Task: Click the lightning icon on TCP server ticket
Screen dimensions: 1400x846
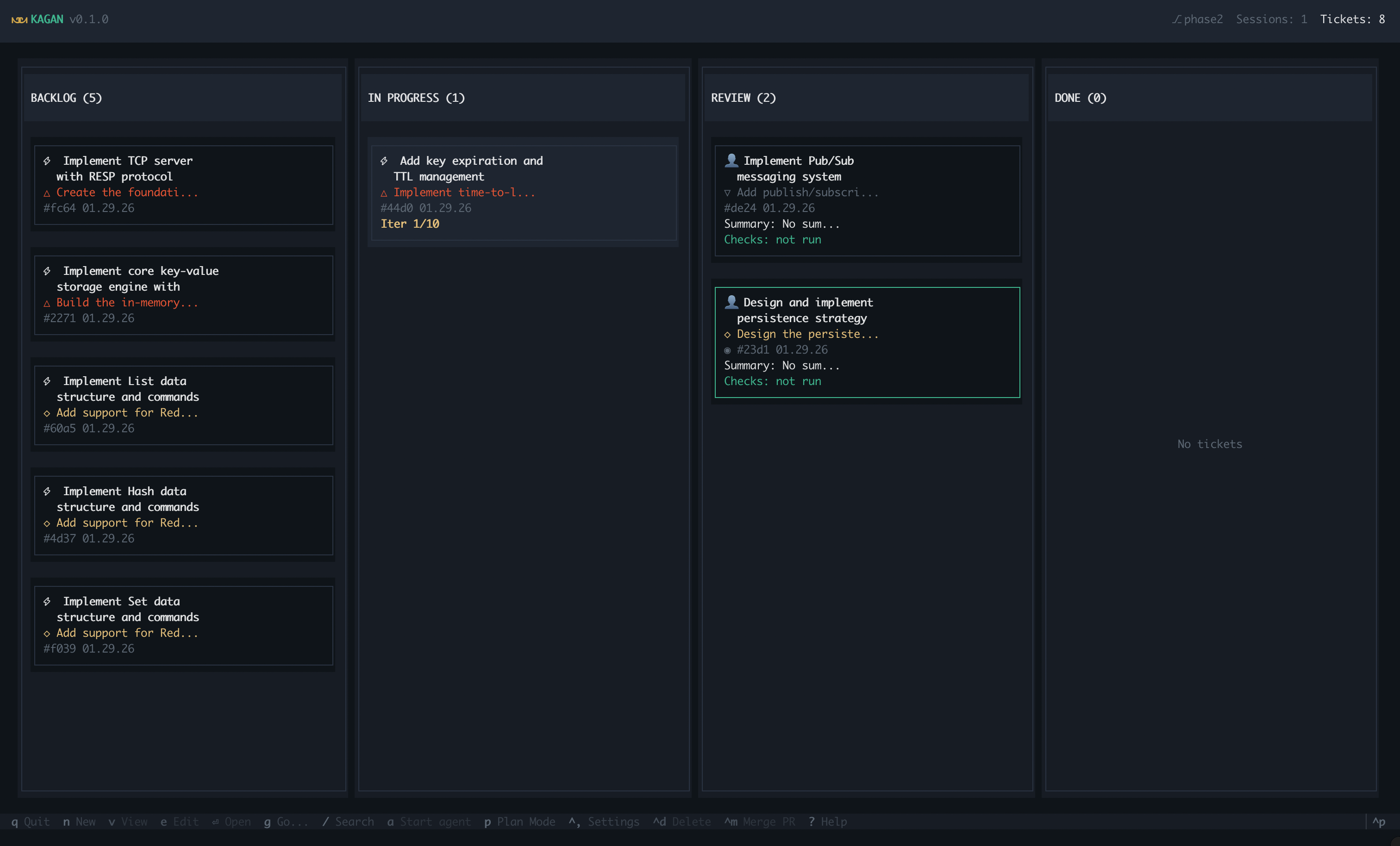Action: [x=47, y=161]
